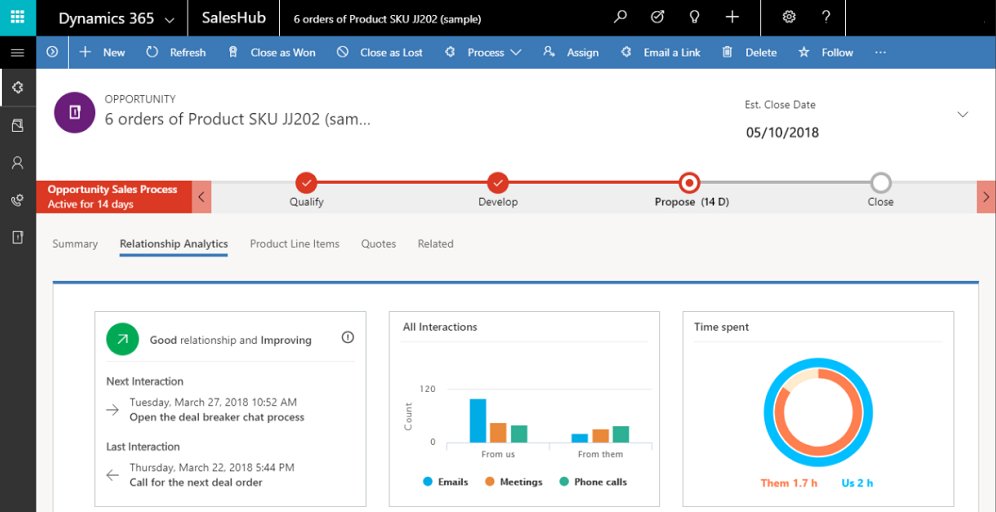Click Close as Won
Screen dimensions: 996x512
pyautogui.click(x=271, y=53)
